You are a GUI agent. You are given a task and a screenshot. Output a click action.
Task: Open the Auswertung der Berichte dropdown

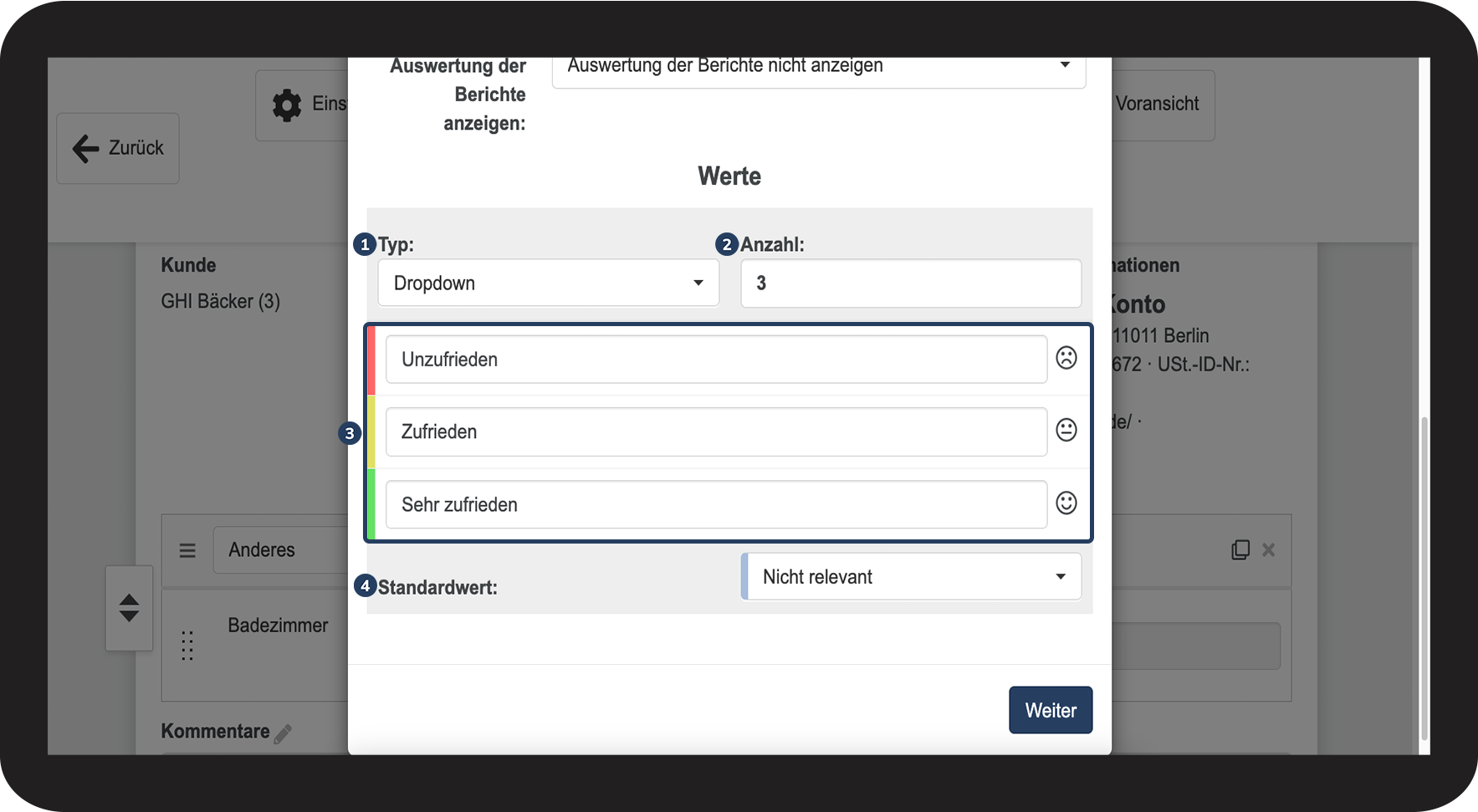coord(819,72)
